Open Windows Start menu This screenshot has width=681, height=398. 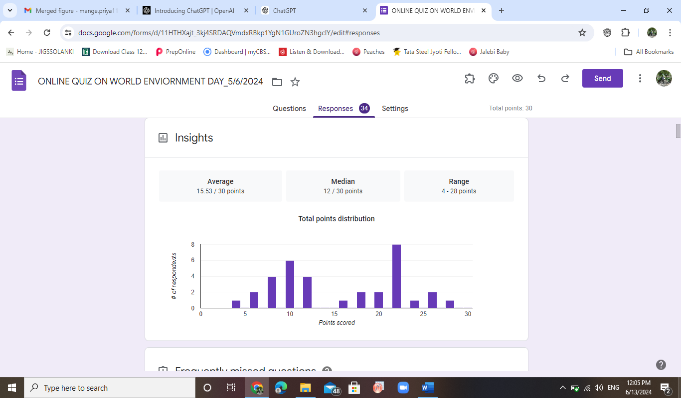point(12,388)
